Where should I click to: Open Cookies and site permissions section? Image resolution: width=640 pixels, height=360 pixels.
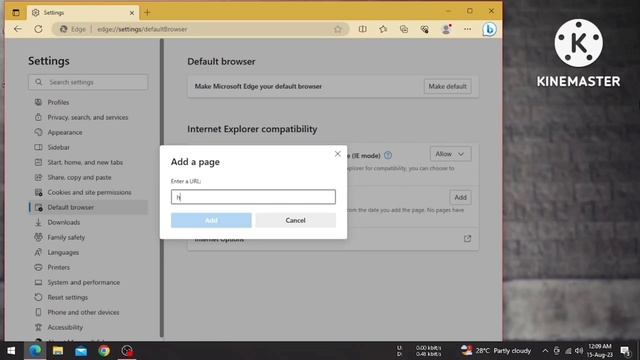[x=88, y=192]
